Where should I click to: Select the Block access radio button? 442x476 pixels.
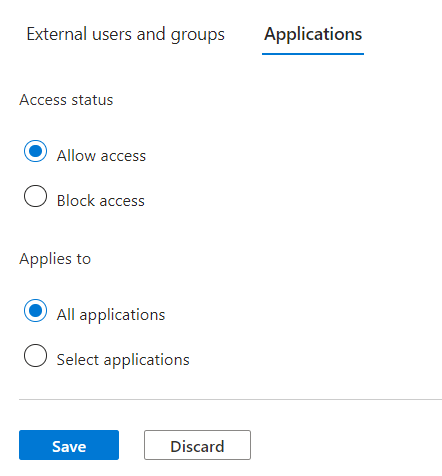(35, 196)
